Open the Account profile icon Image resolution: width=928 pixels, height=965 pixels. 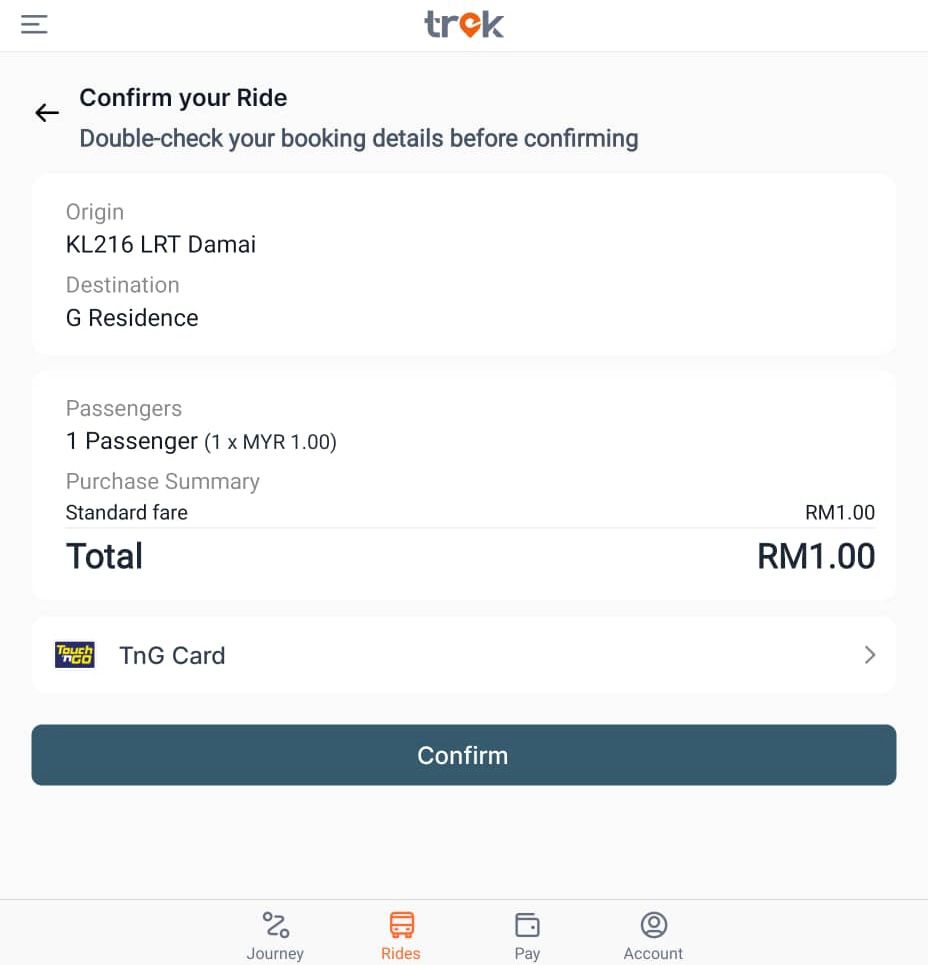[x=653, y=924]
